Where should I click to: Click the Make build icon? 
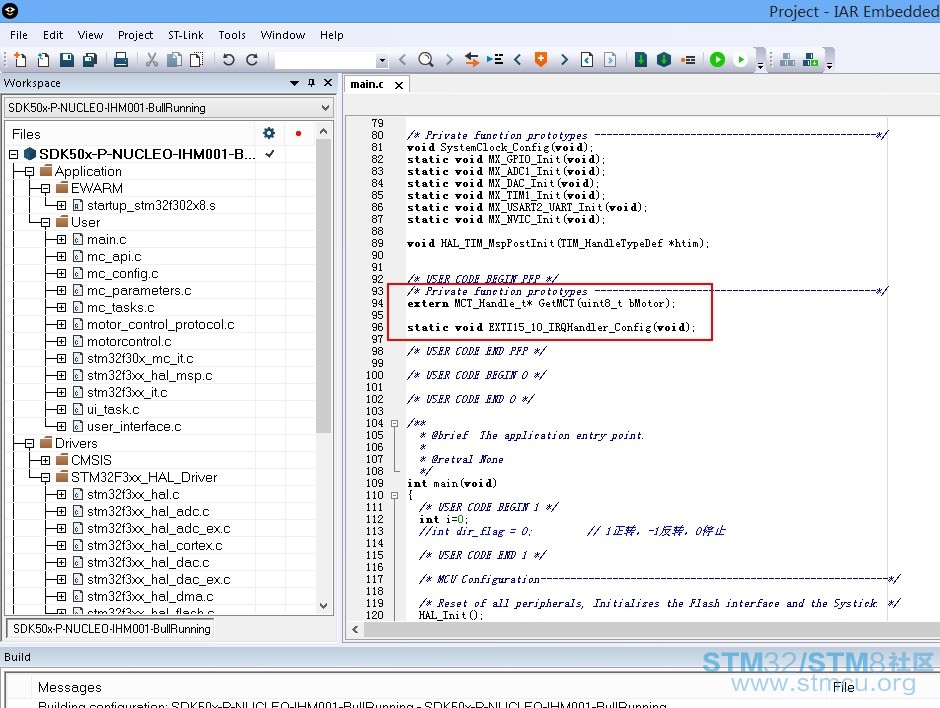point(664,59)
